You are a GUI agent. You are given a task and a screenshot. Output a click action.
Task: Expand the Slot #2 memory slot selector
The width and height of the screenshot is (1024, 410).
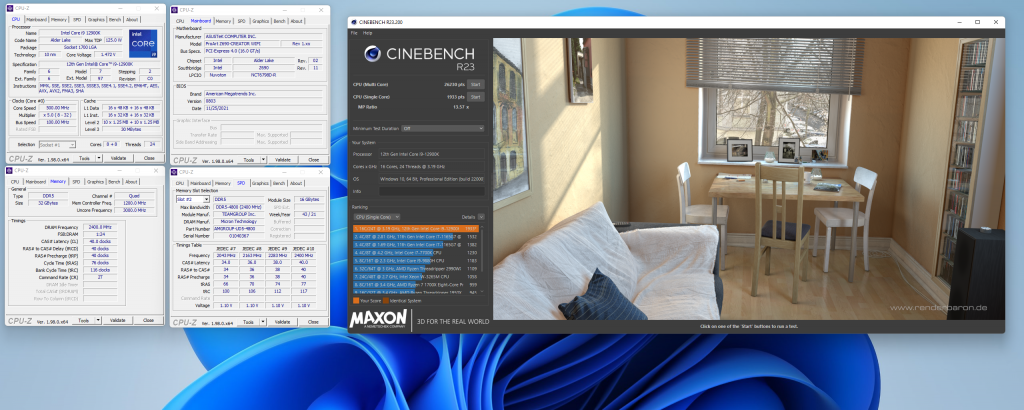pos(208,199)
